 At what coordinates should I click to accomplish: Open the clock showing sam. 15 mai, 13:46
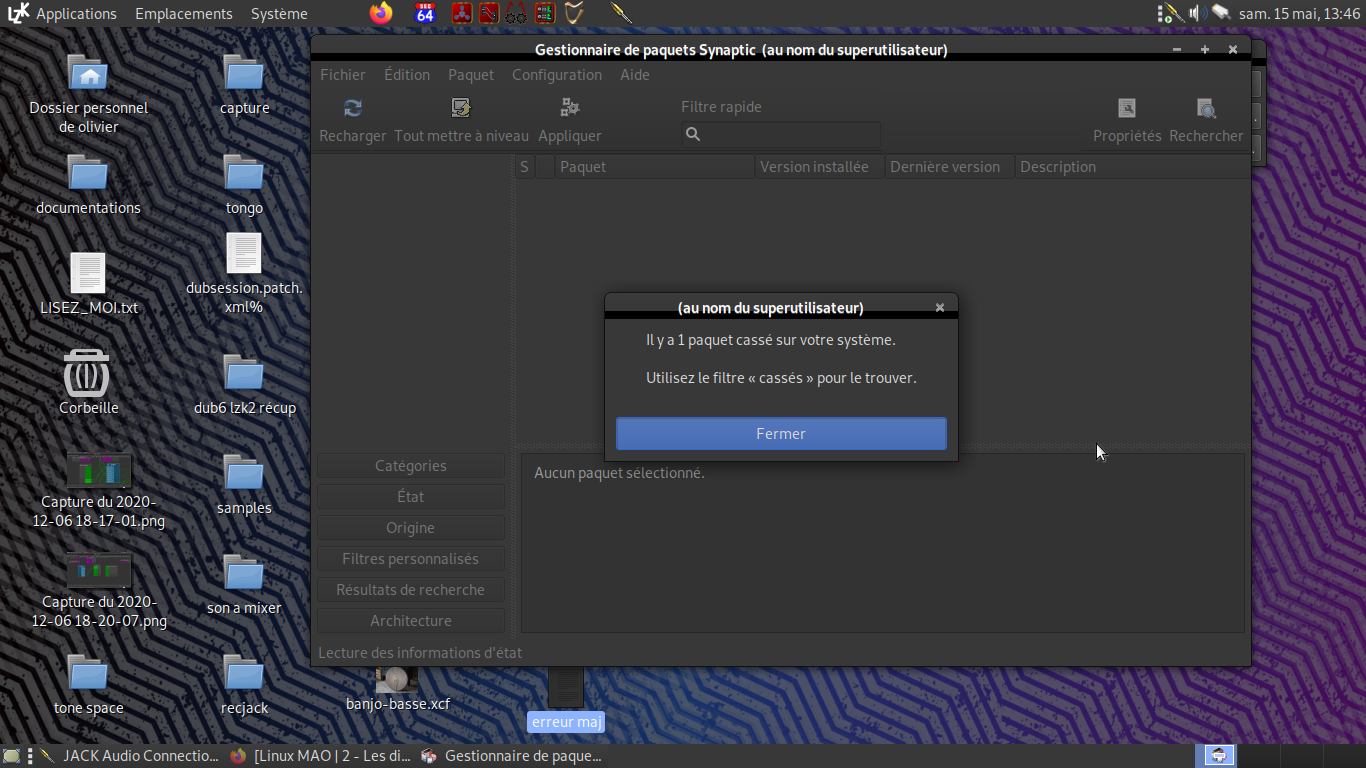point(1300,13)
